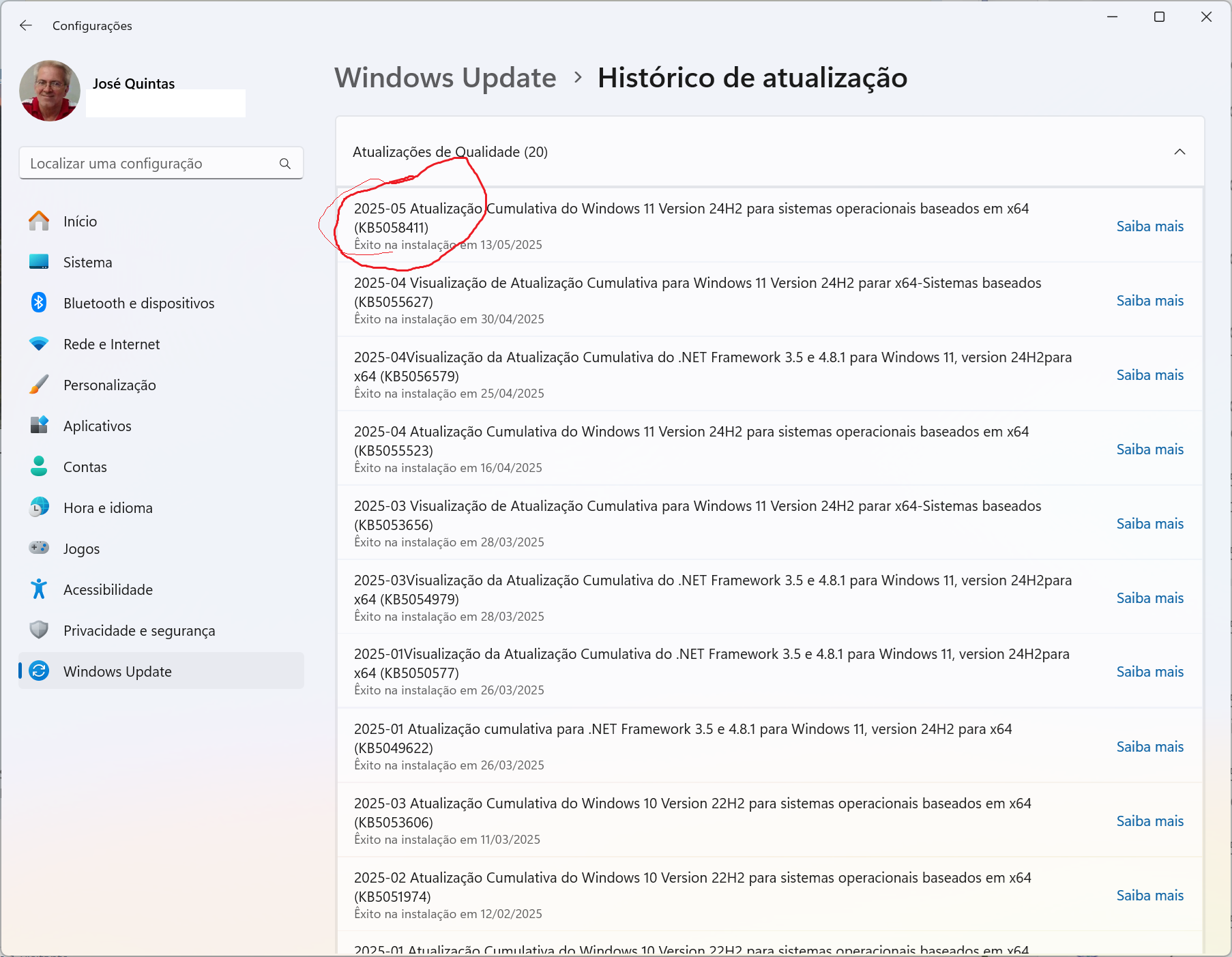Open Saiba mais for KB5058411
Image resolution: width=1232 pixels, height=957 pixels.
pos(1149,226)
